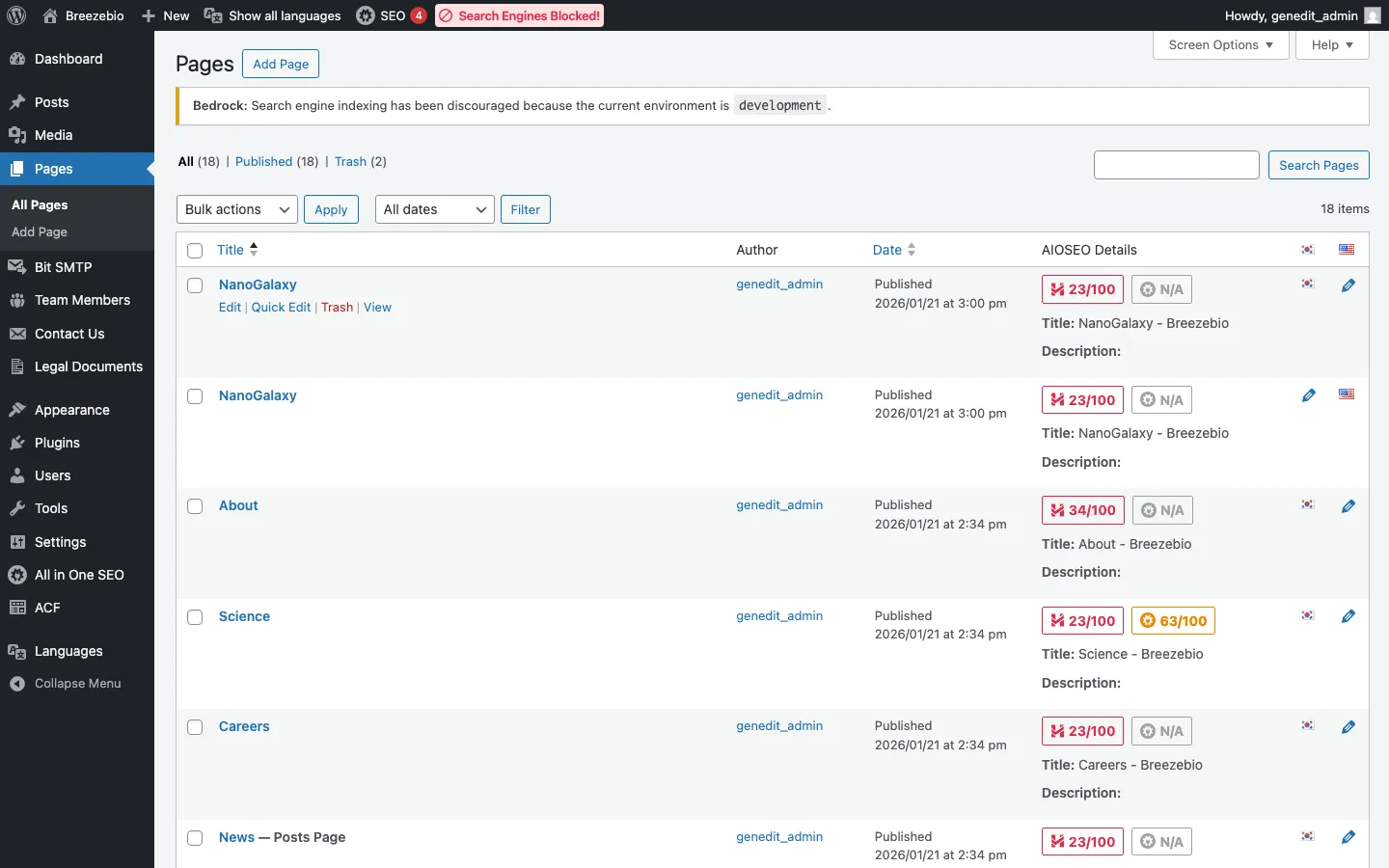The width and height of the screenshot is (1389, 868).
Task: Open Plugins in the sidebar menu
Action: pyautogui.click(x=57, y=443)
